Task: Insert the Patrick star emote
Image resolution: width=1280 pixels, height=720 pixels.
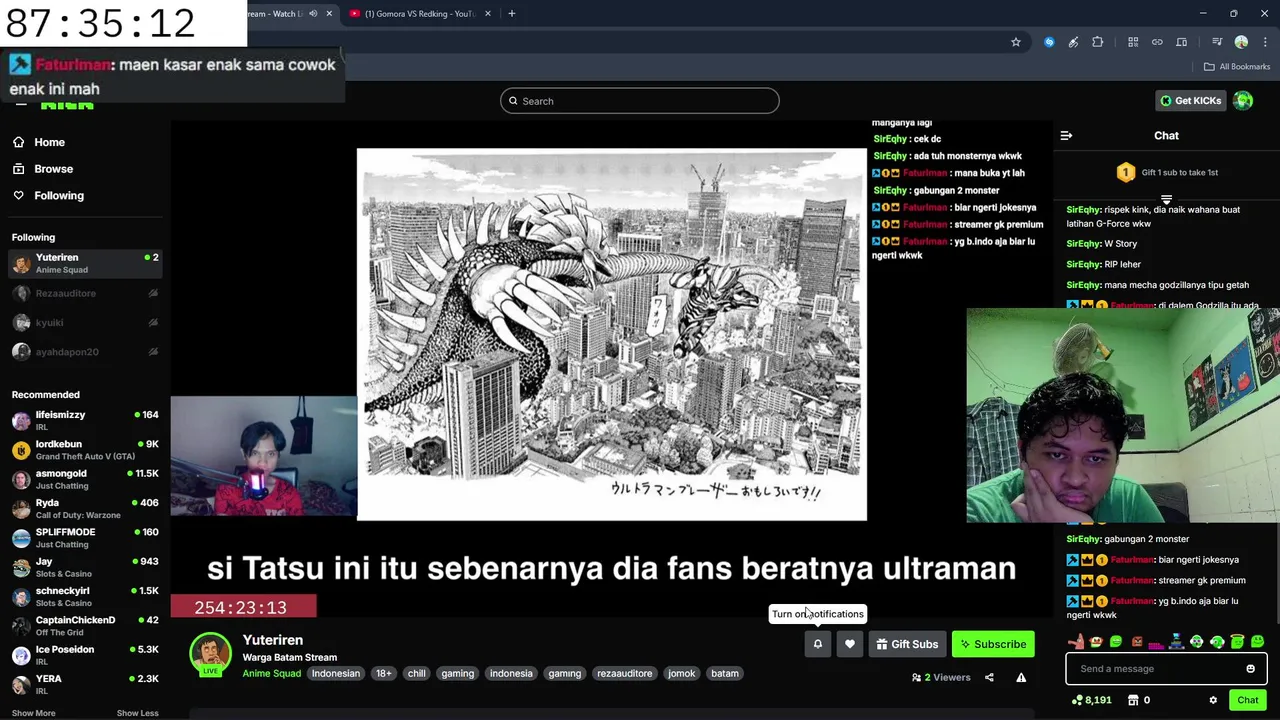Action: coord(1076,641)
